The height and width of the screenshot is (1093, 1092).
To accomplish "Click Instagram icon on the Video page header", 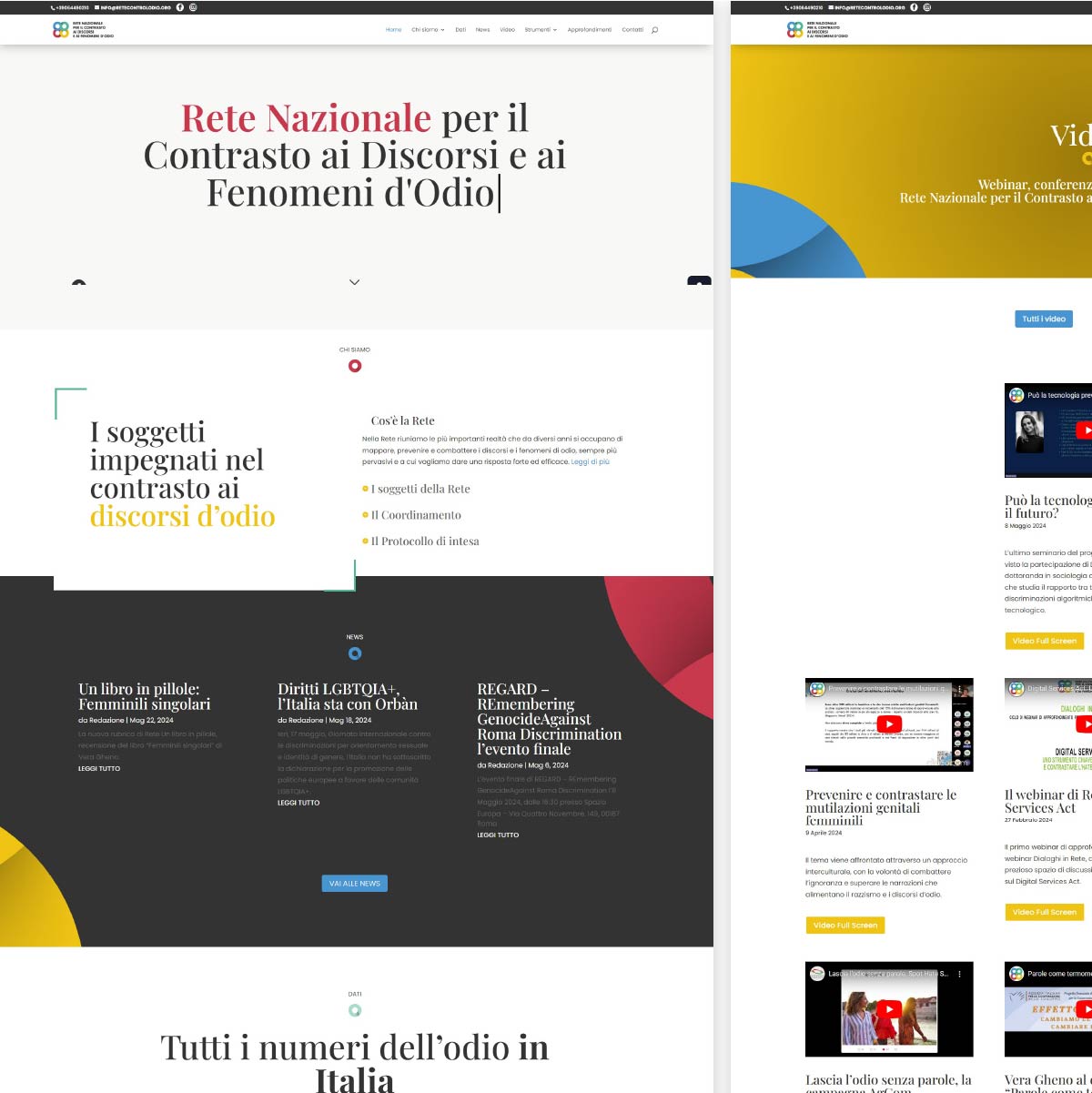I will click(x=927, y=7).
